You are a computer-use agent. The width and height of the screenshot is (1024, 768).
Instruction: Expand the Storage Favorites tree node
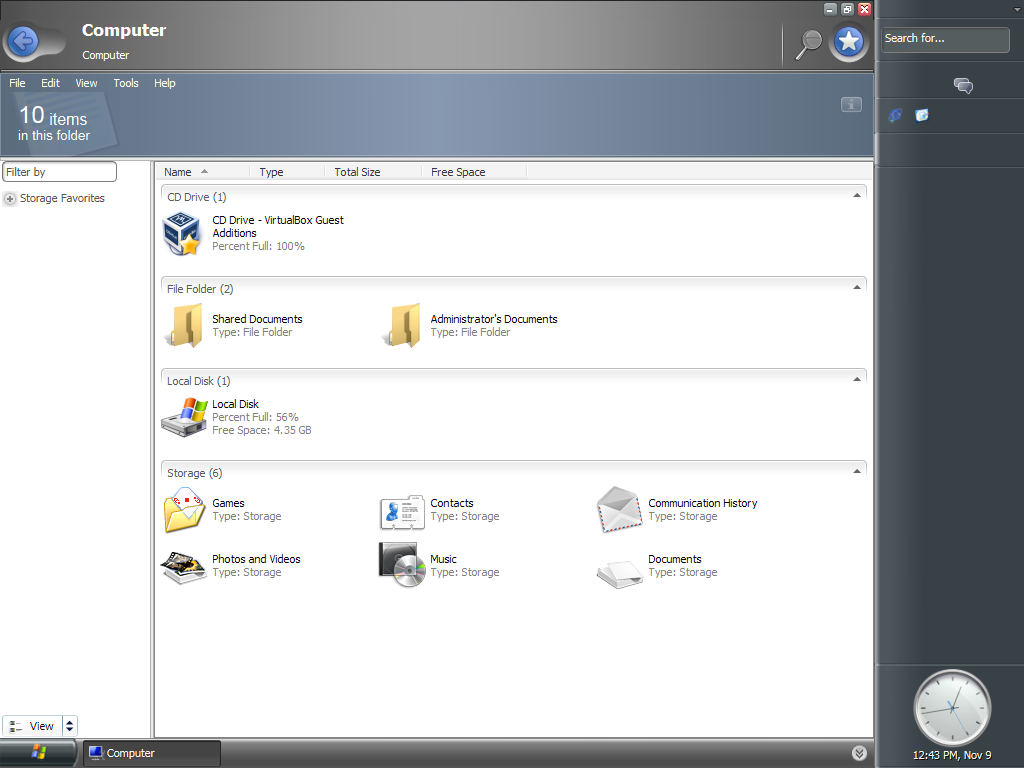tap(10, 199)
